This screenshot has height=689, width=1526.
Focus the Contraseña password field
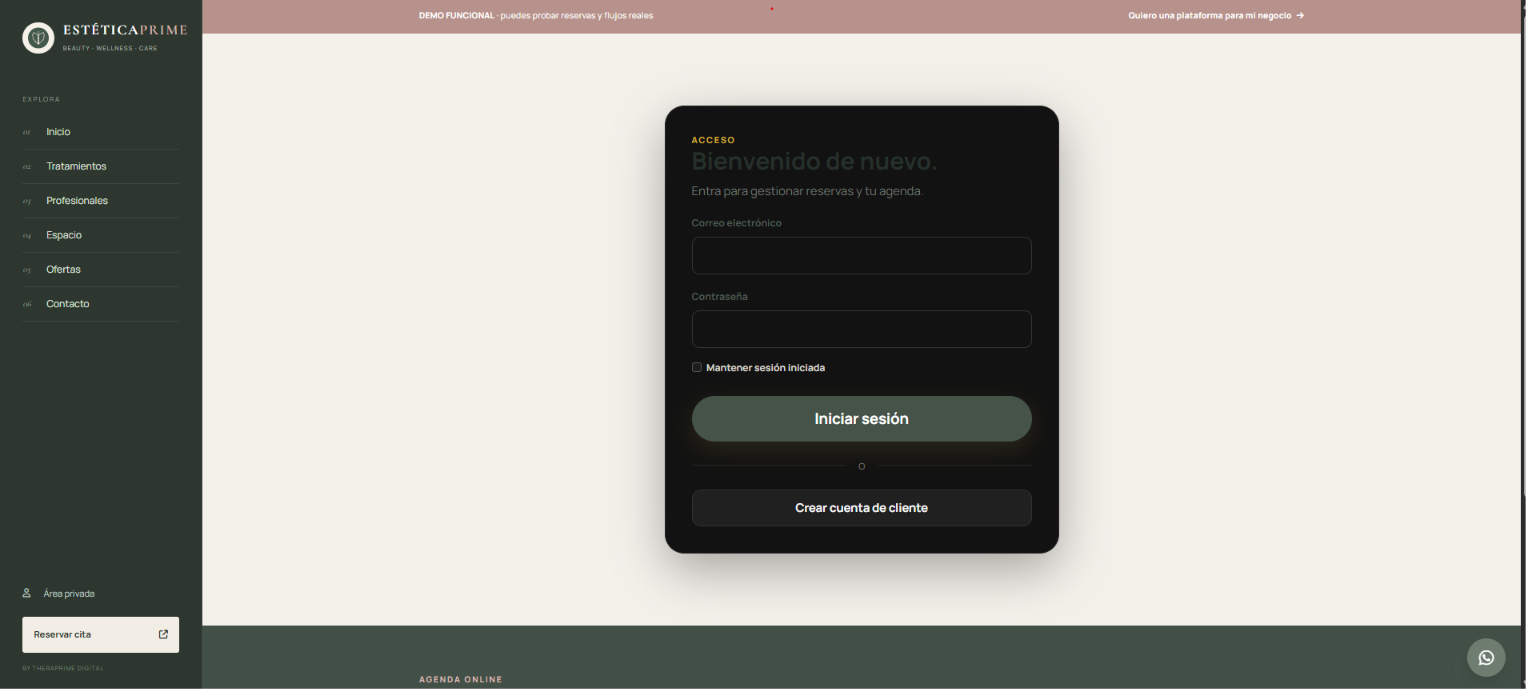click(x=862, y=329)
